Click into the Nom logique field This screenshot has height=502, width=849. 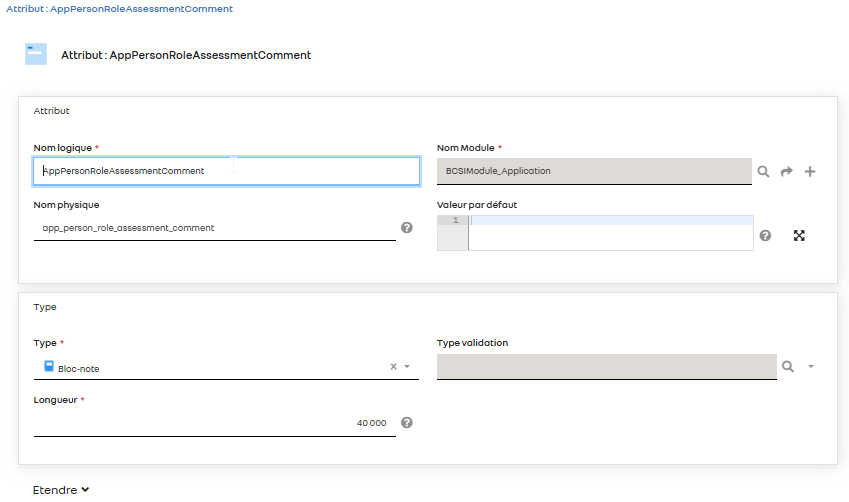226,171
